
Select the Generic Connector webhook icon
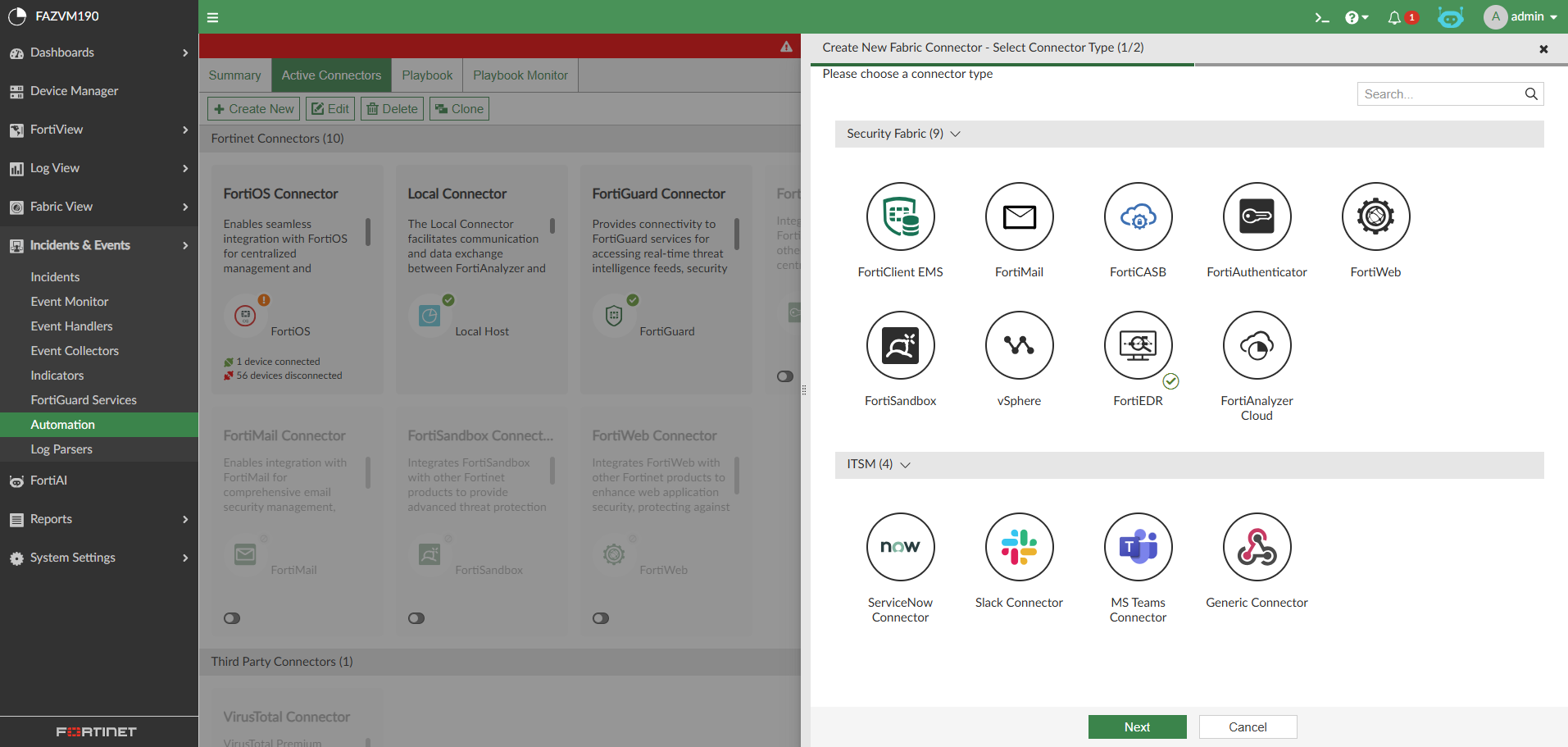click(x=1256, y=547)
